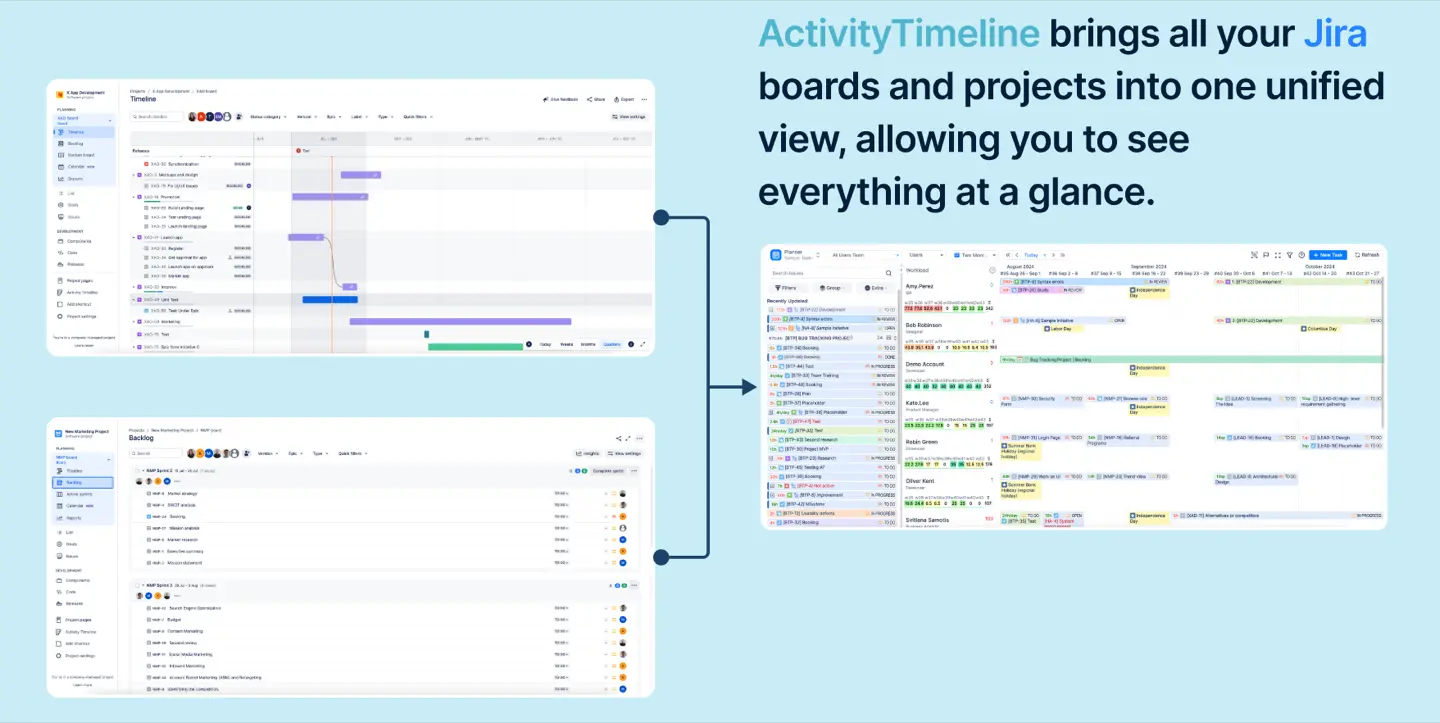Click Refresh in the Planner toolbar

[1367, 255]
